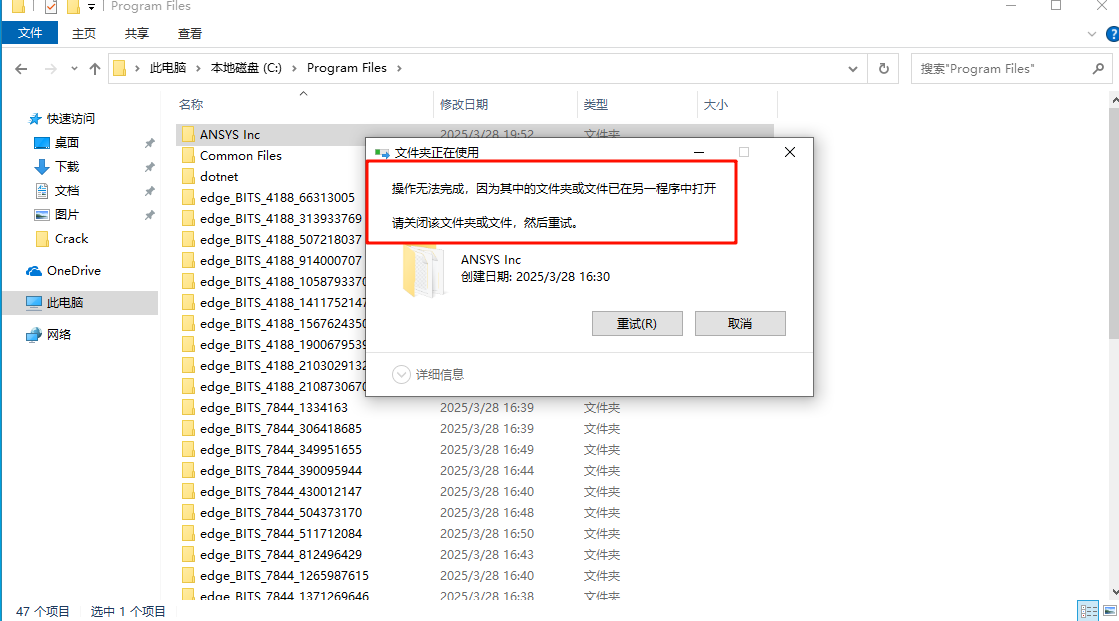The width and height of the screenshot is (1119, 621).
Task: Open the Quick Access toolbar customize dropdown
Action: (91, 7)
